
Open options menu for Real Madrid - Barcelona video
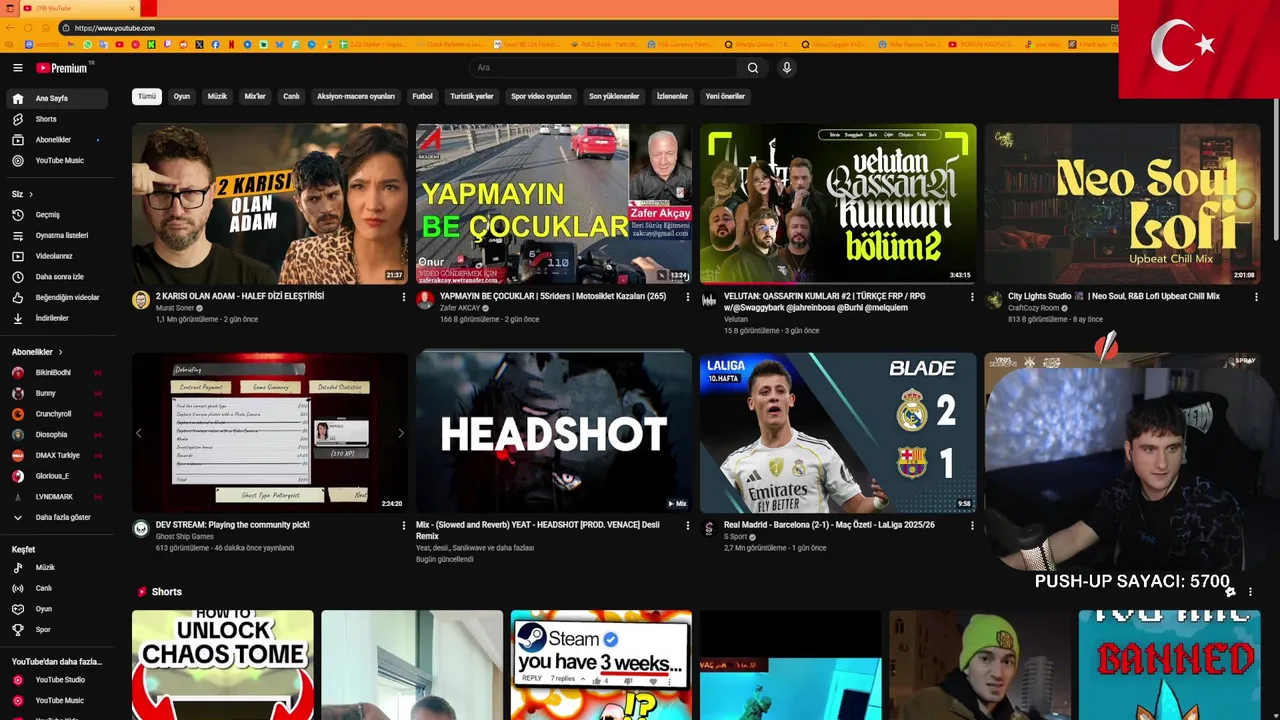[x=972, y=525]
